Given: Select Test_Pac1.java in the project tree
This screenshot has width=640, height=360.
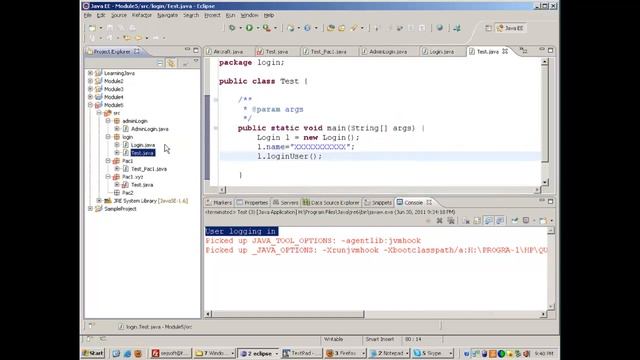Looking at the screenshot, I should 149,169.
